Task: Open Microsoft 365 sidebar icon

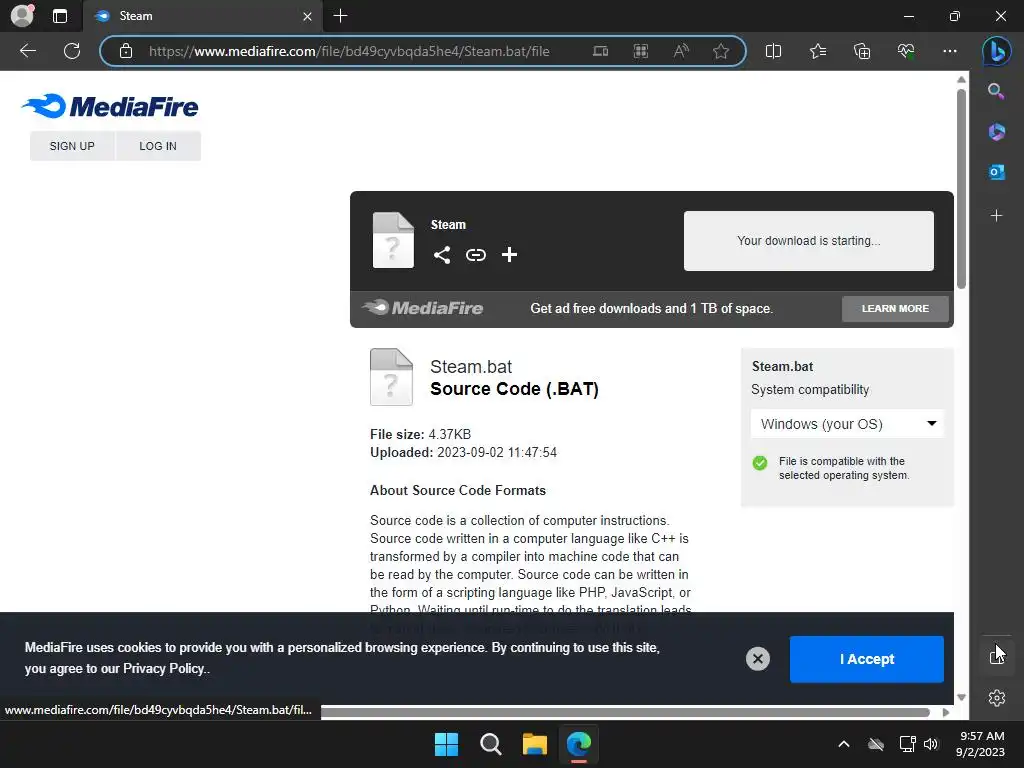Action: [997, 132]
